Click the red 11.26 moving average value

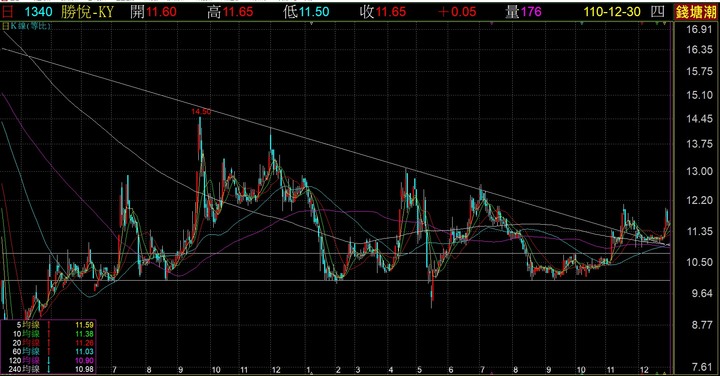pyautogui.click(x=84, y=342)
